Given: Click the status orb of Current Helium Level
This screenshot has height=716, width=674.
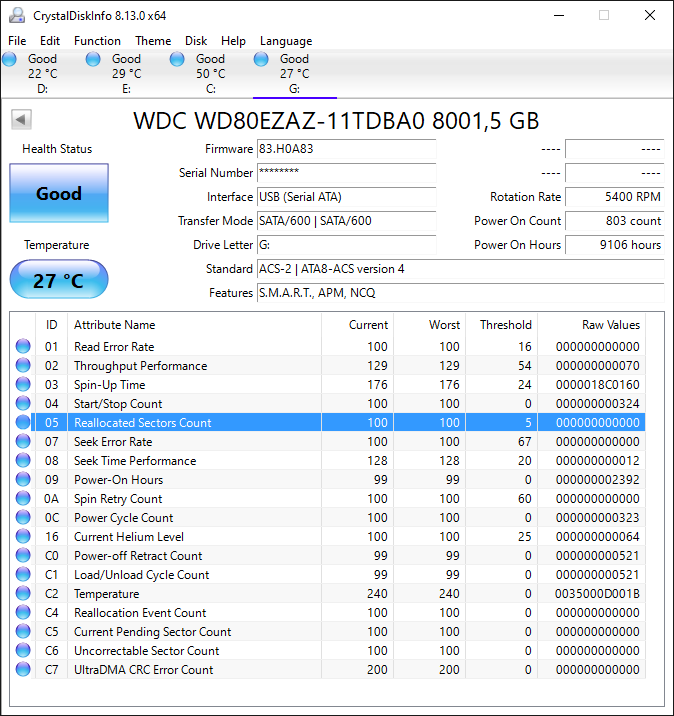Looking at the screenshot, I should click(23, 537).
